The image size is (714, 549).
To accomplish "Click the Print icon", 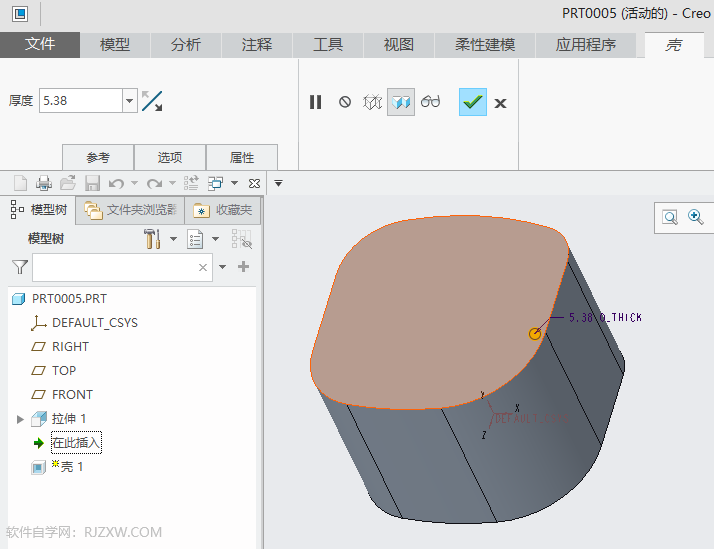I will (44, 183).
